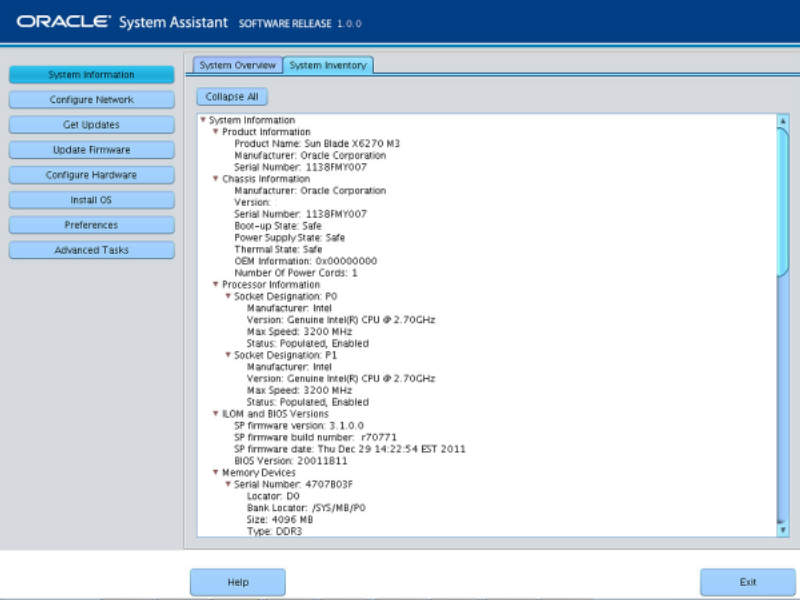
Task: Select Max Speed row under socket P0
Action: (299, 331)
